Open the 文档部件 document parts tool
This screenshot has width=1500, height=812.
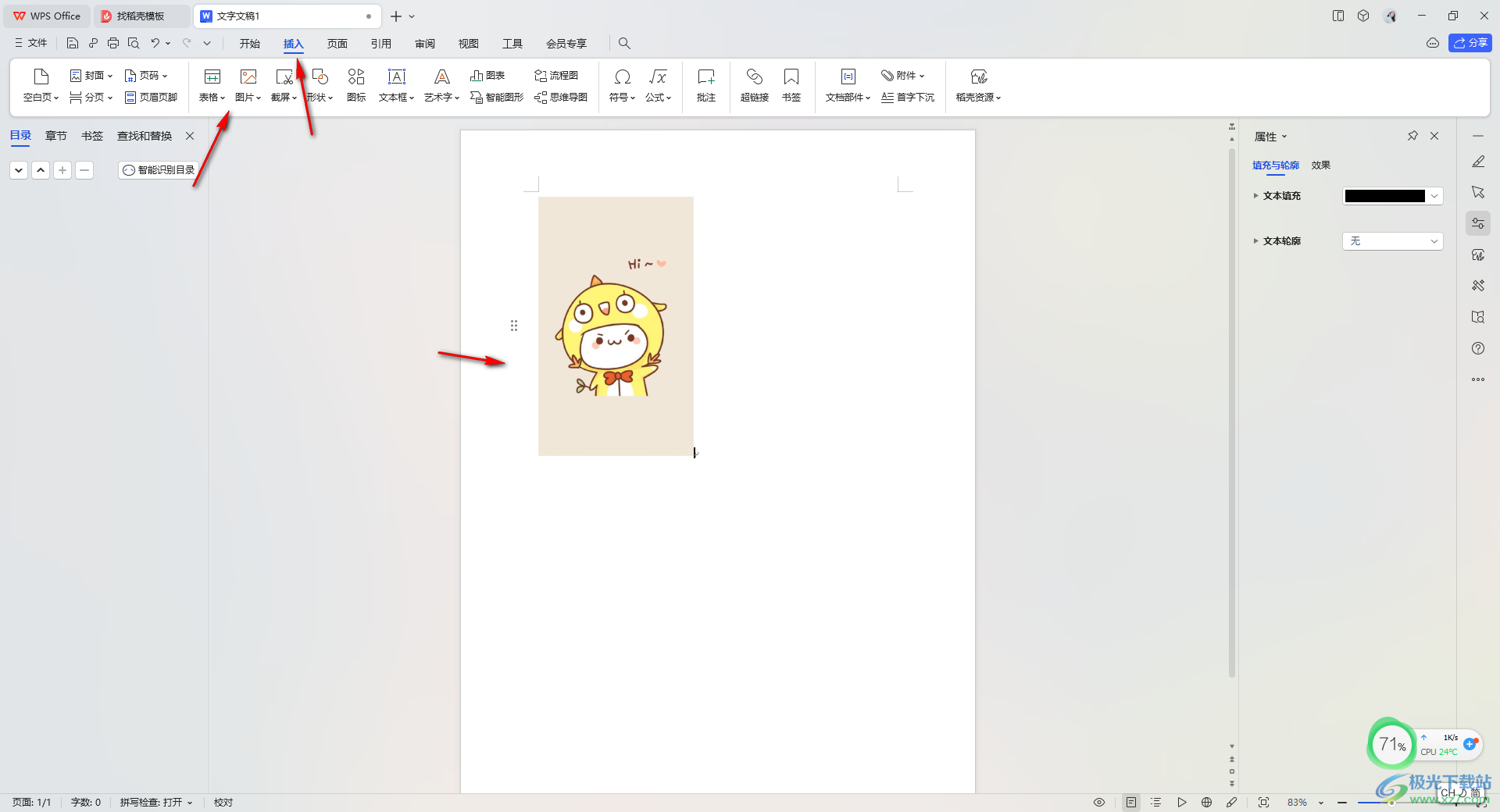pos(848,85)
